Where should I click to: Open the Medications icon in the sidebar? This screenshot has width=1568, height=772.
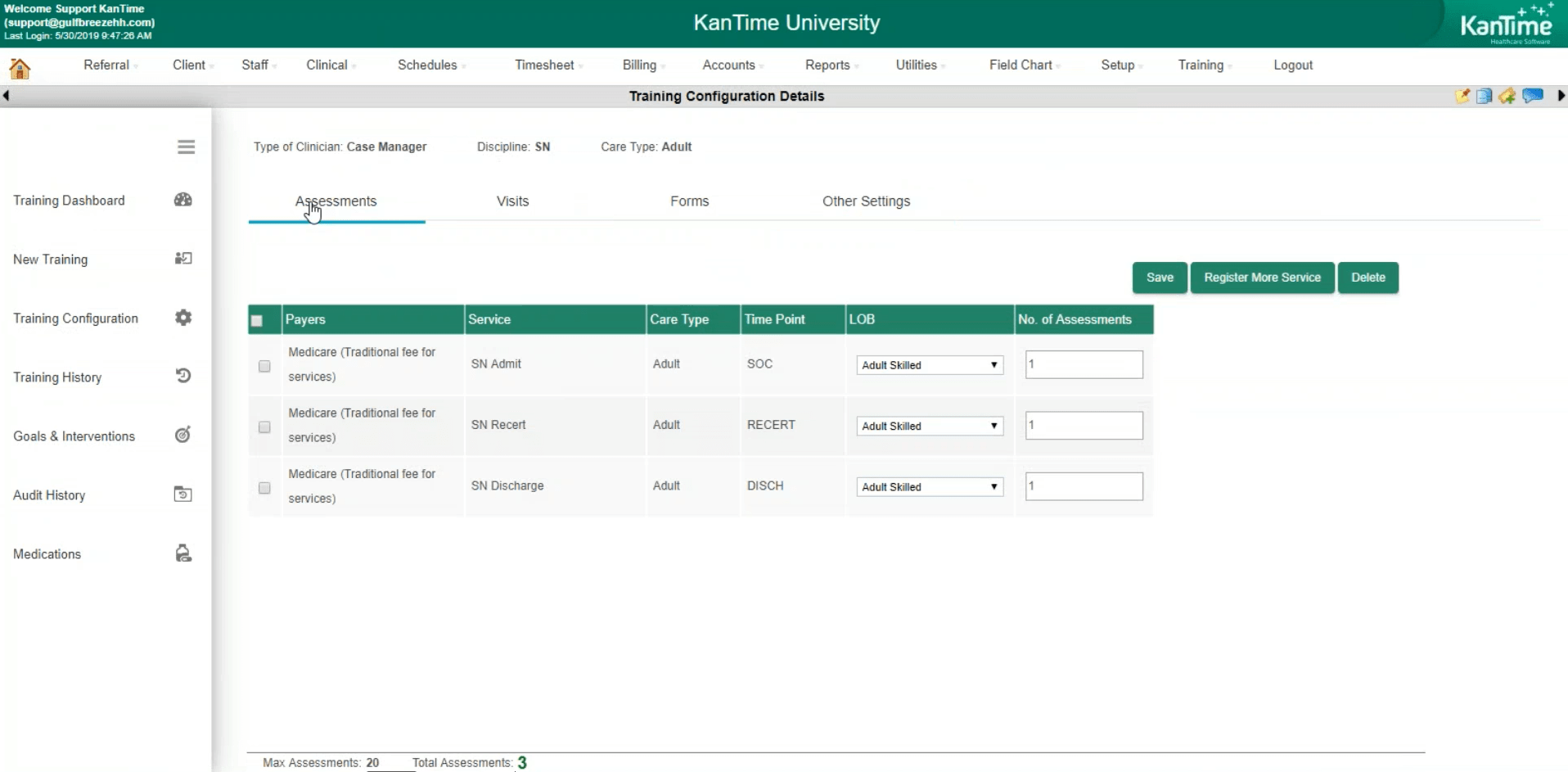point(183,553)
